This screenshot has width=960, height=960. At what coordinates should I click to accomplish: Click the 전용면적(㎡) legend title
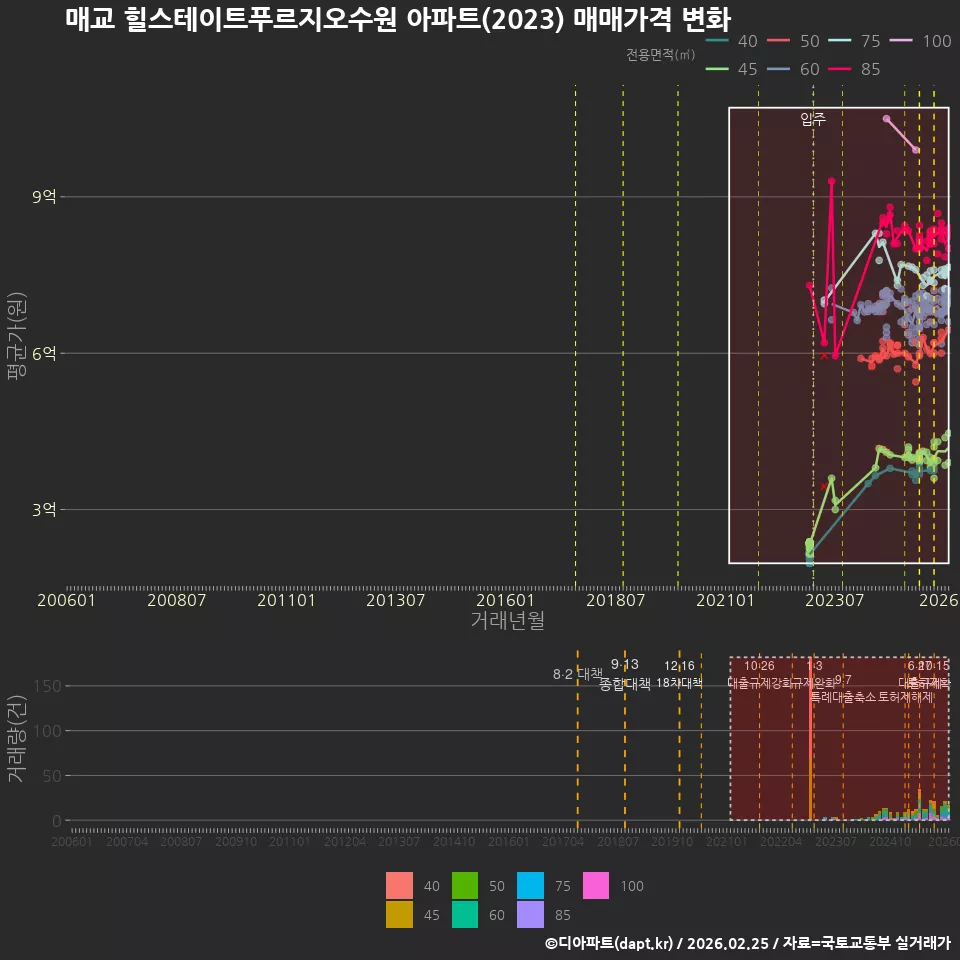coord(660,54)
